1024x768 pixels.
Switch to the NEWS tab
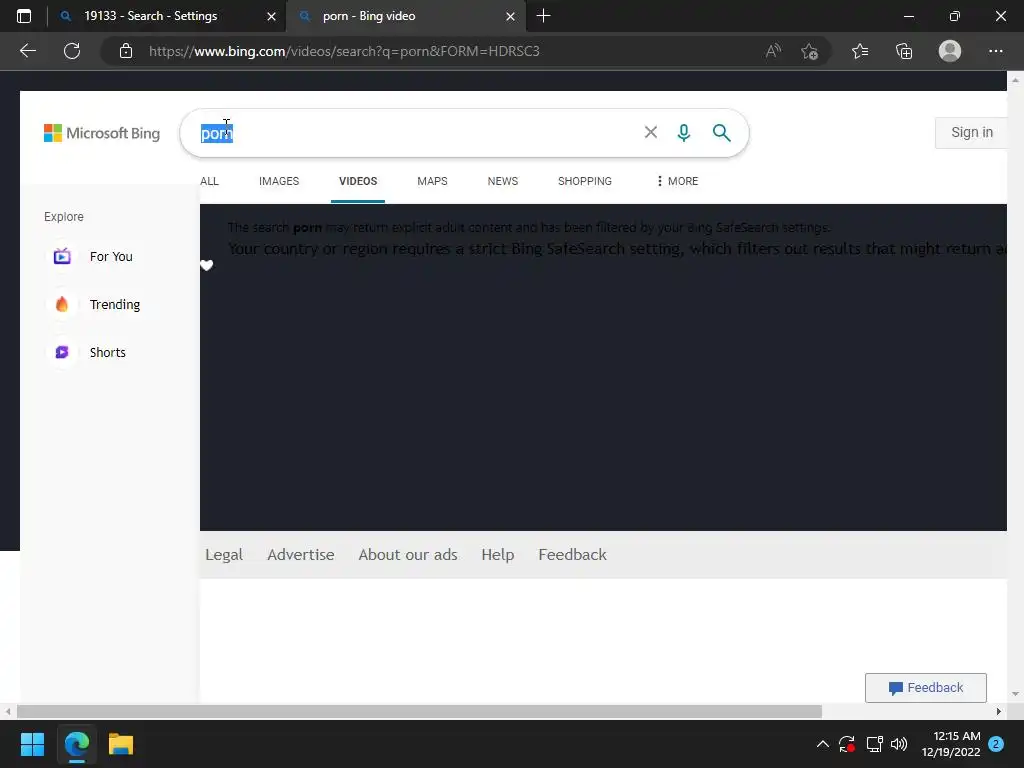click(x=503, y=181)
